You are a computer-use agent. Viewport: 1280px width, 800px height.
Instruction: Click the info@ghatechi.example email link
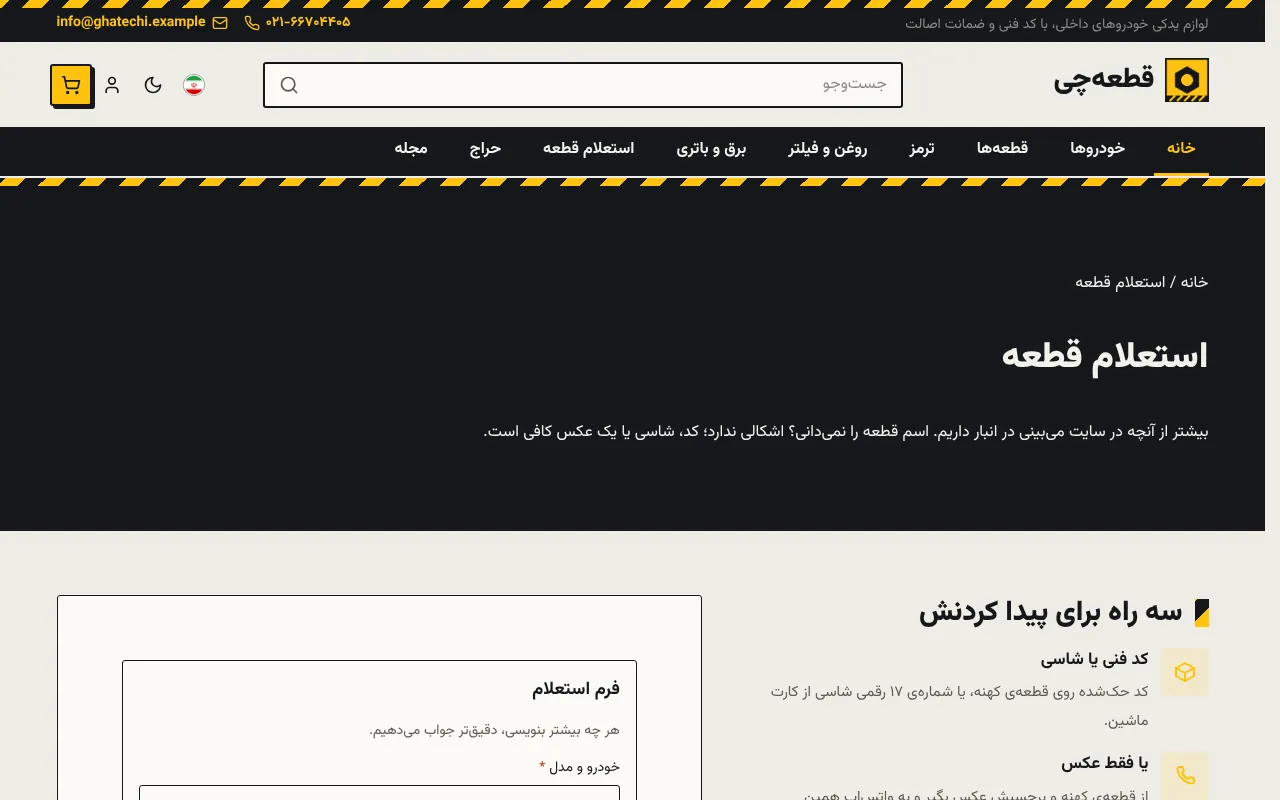[131, 22]
